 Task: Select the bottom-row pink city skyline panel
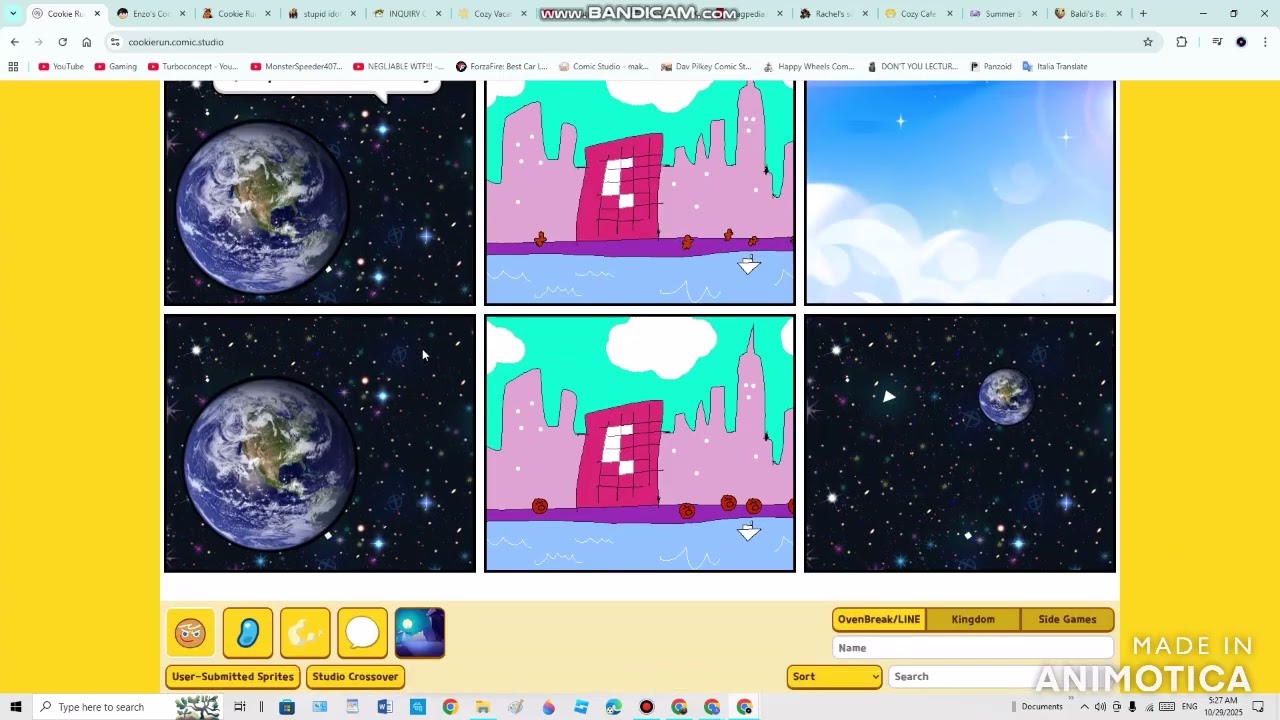(640, 444)
